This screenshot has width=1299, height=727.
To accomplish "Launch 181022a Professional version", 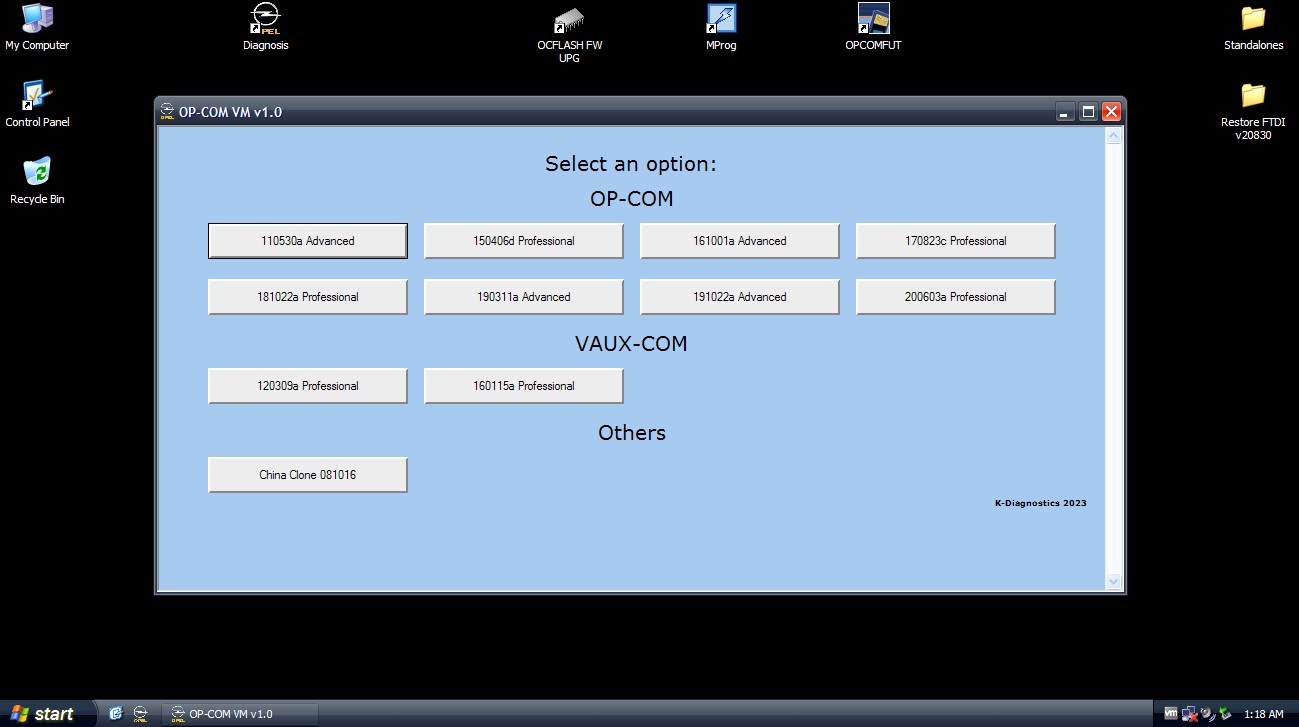I will coord(308,297).
